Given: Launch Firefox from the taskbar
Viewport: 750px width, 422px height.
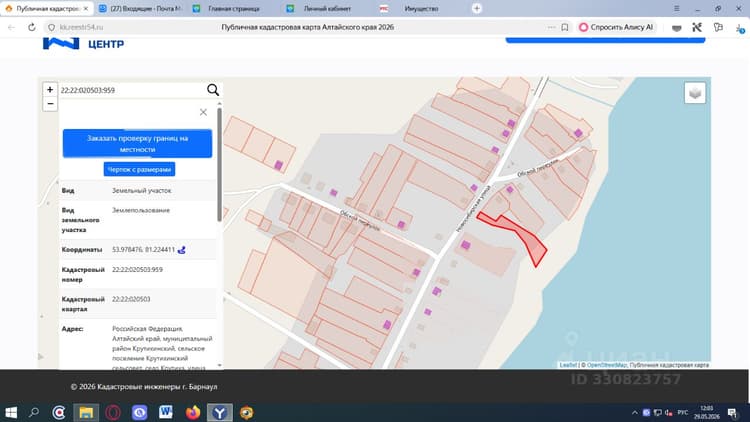Looking at the screenshot, I should [193, 412].
